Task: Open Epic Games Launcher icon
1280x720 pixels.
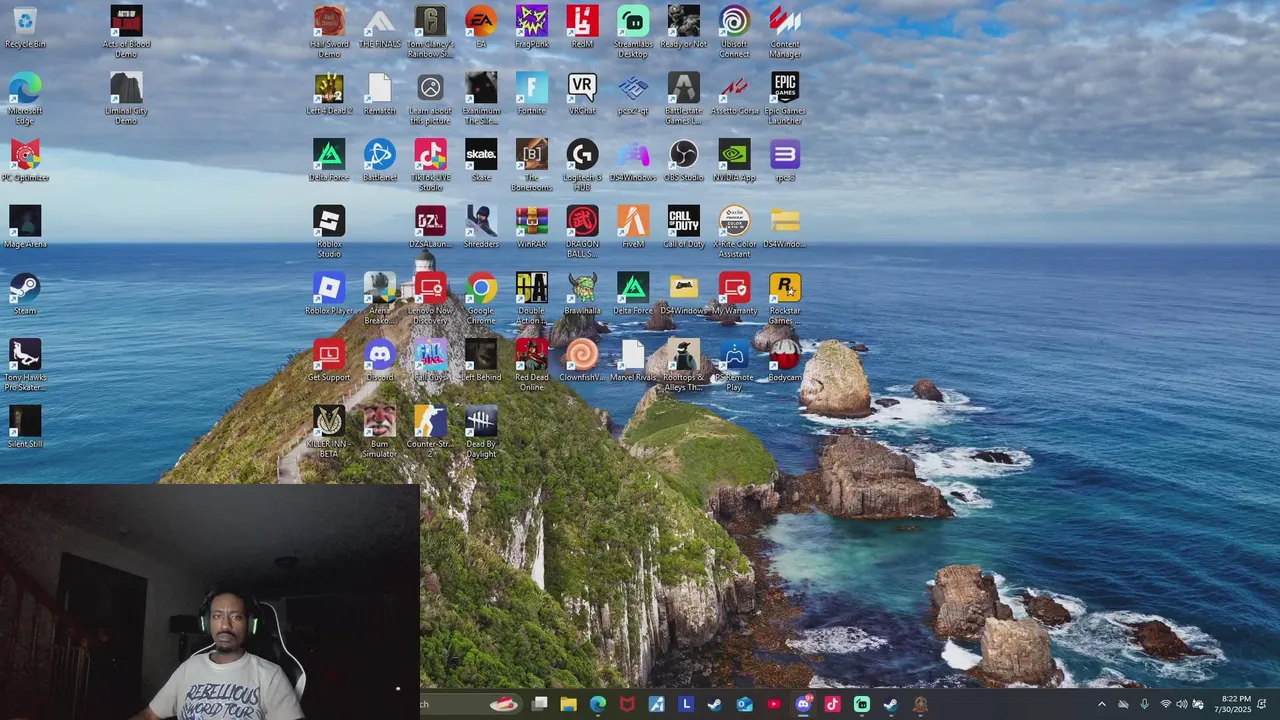Action: coord(785,99)
